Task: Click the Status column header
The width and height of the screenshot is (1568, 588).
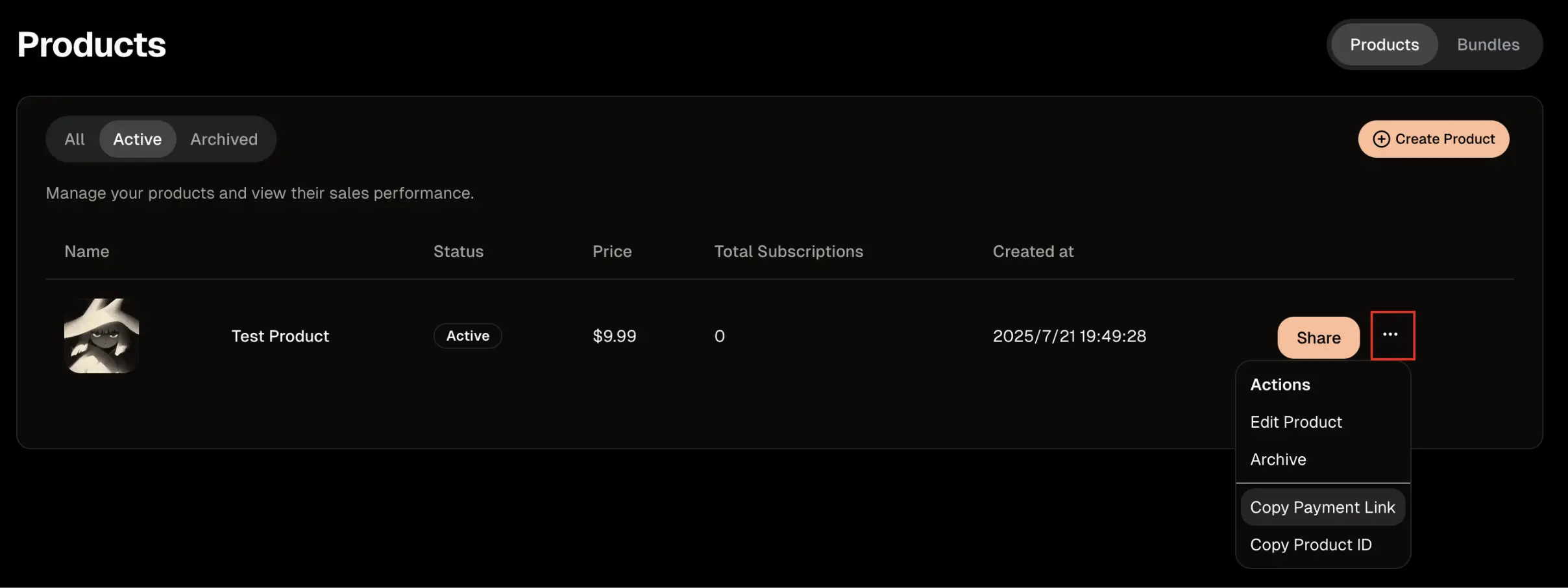Action: click(458, 251)
